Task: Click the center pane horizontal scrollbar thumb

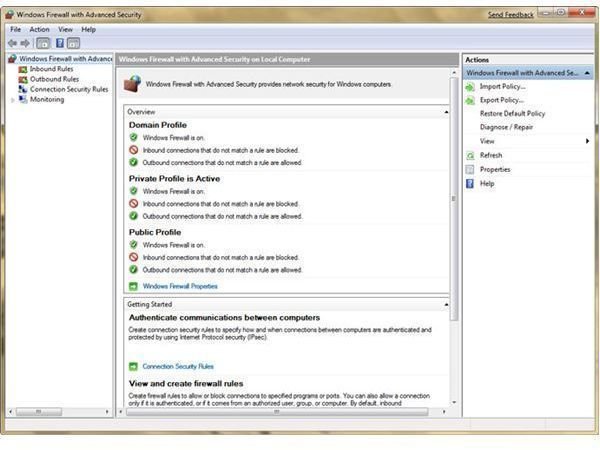Action: click(x=277, y=412)
